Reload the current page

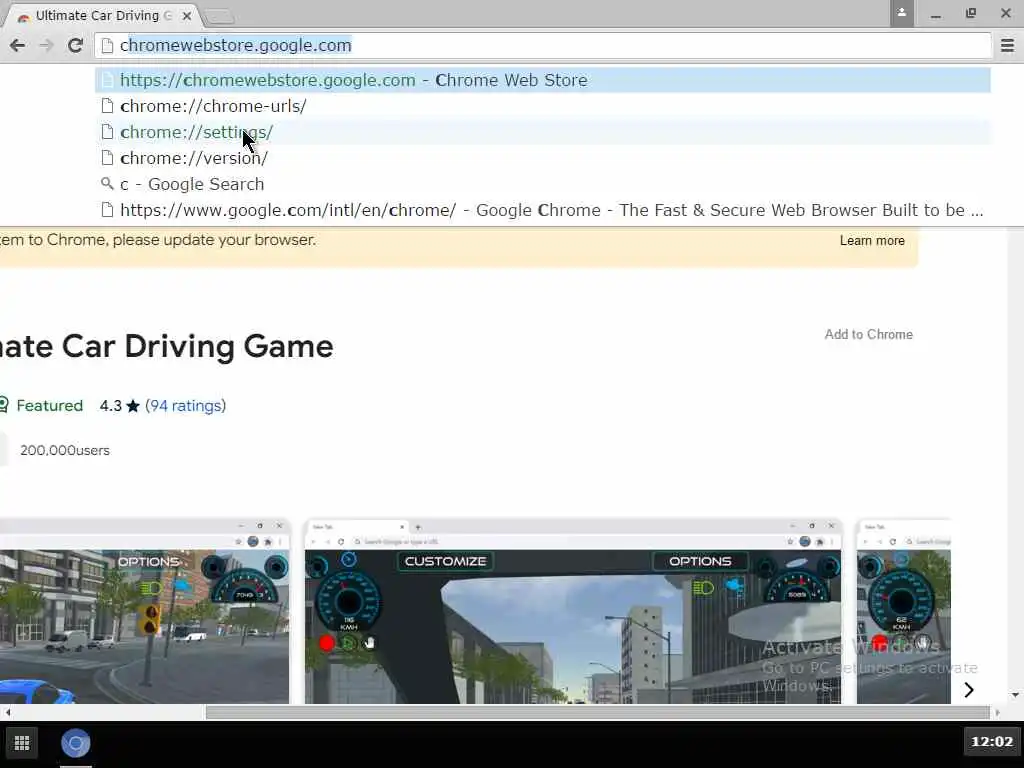[75, 45]
